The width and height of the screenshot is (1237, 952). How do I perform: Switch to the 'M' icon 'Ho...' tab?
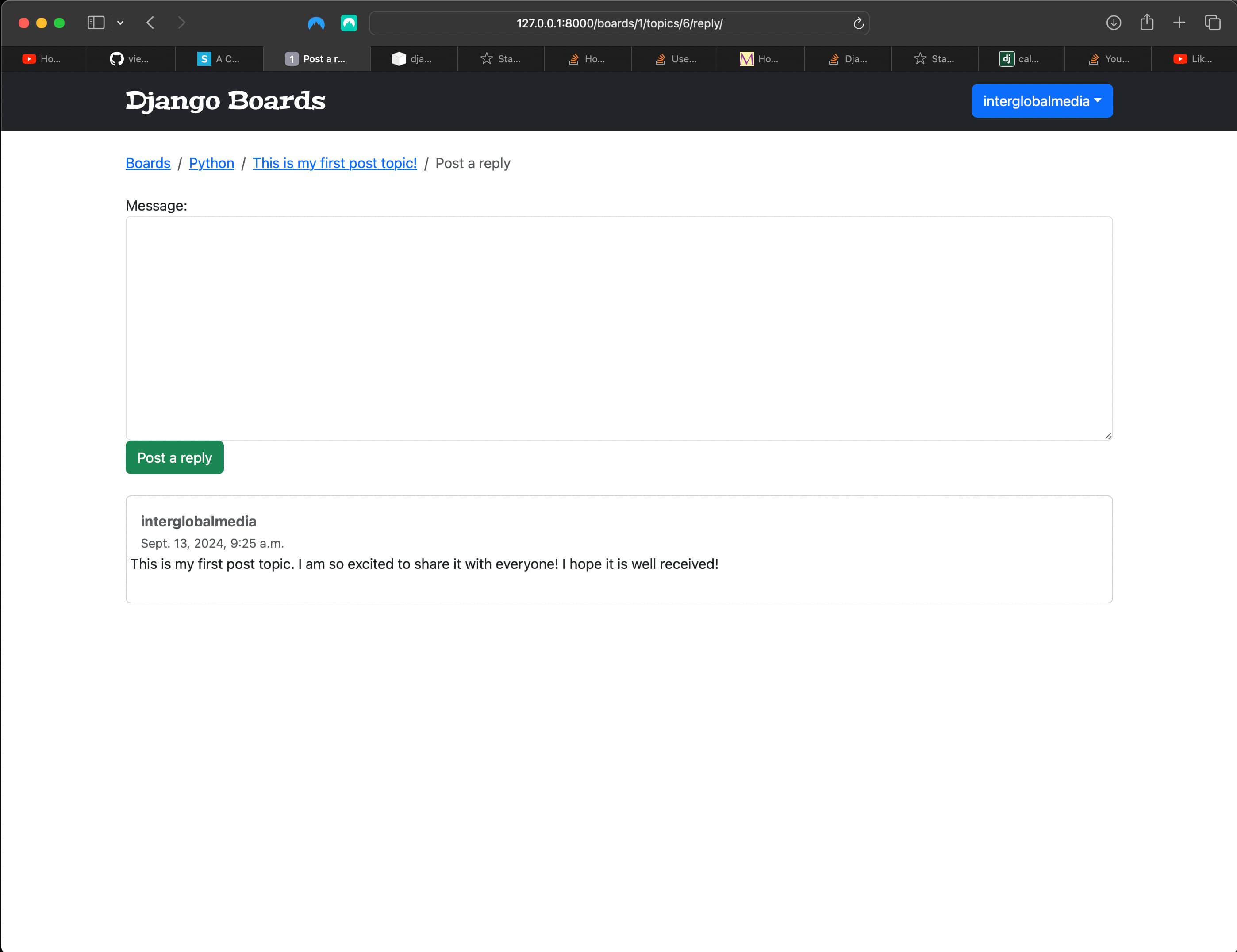click(x=761, y=59)
